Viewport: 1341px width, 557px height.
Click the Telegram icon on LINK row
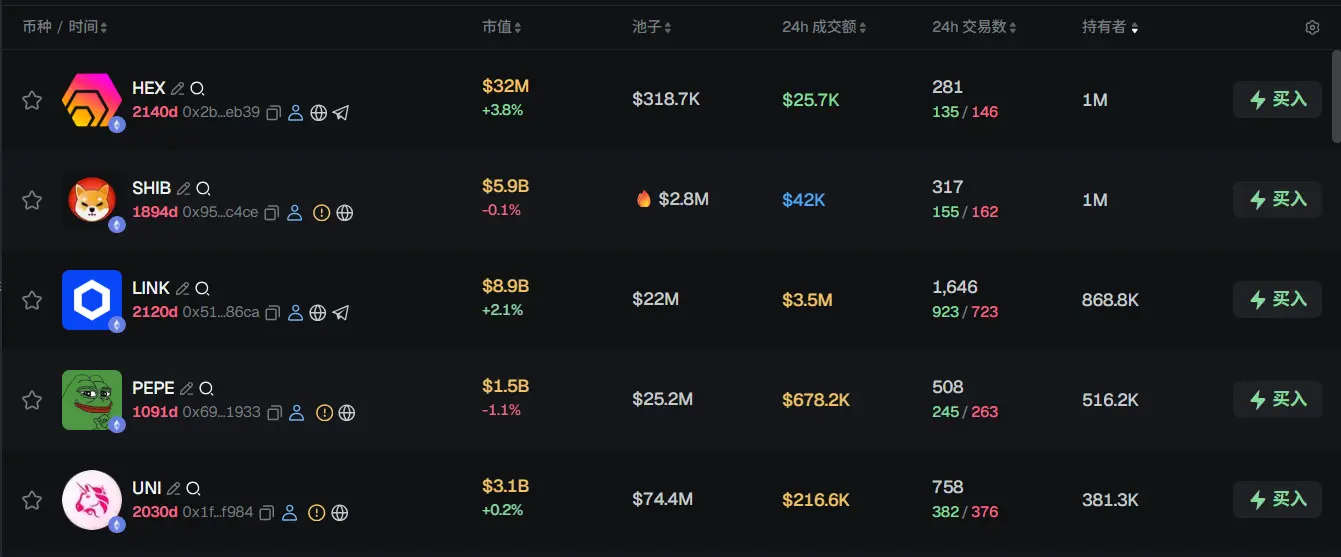[341, 313]
